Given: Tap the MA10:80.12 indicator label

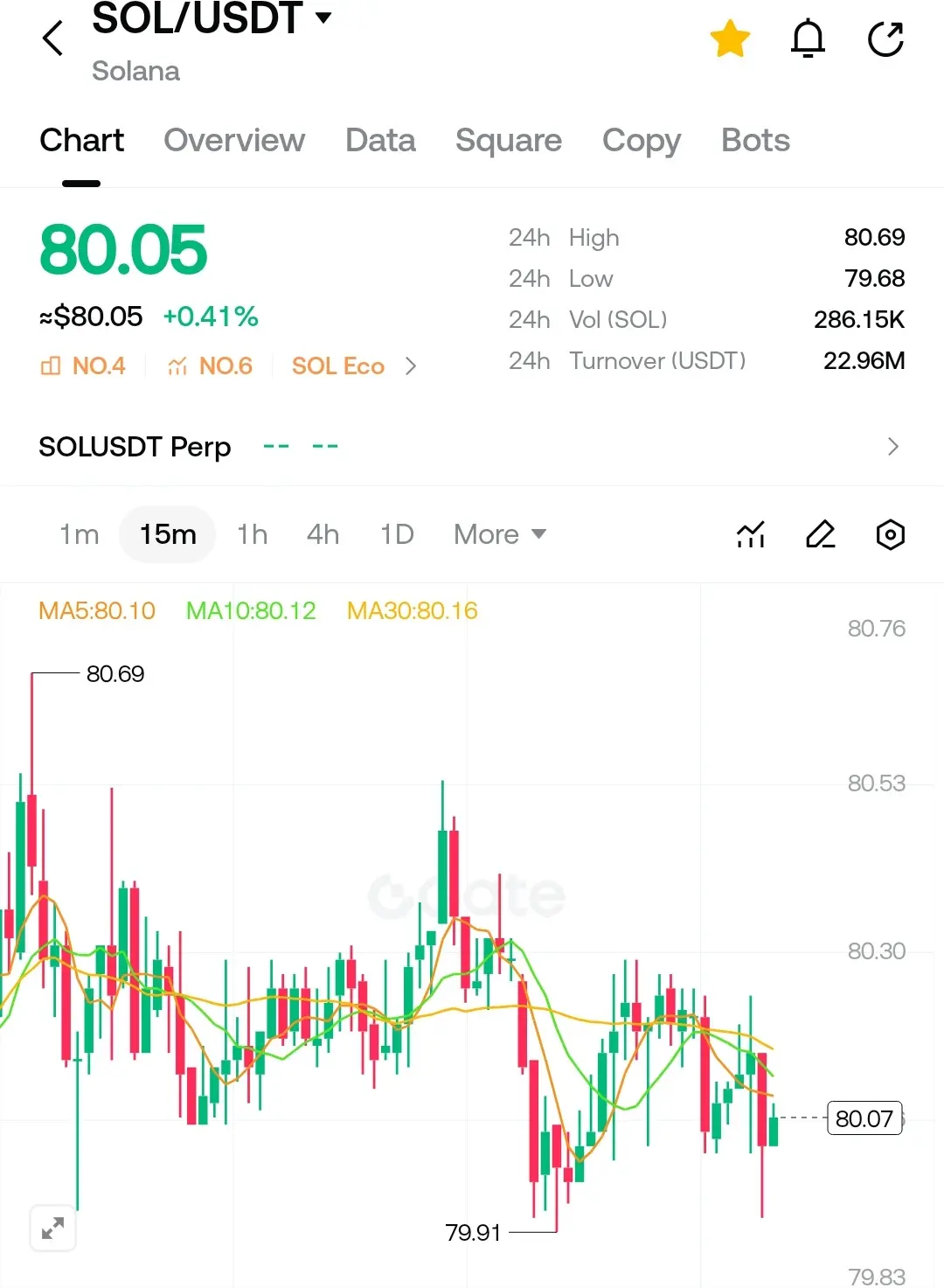Looking at the screenshot, I should point(251,610).
